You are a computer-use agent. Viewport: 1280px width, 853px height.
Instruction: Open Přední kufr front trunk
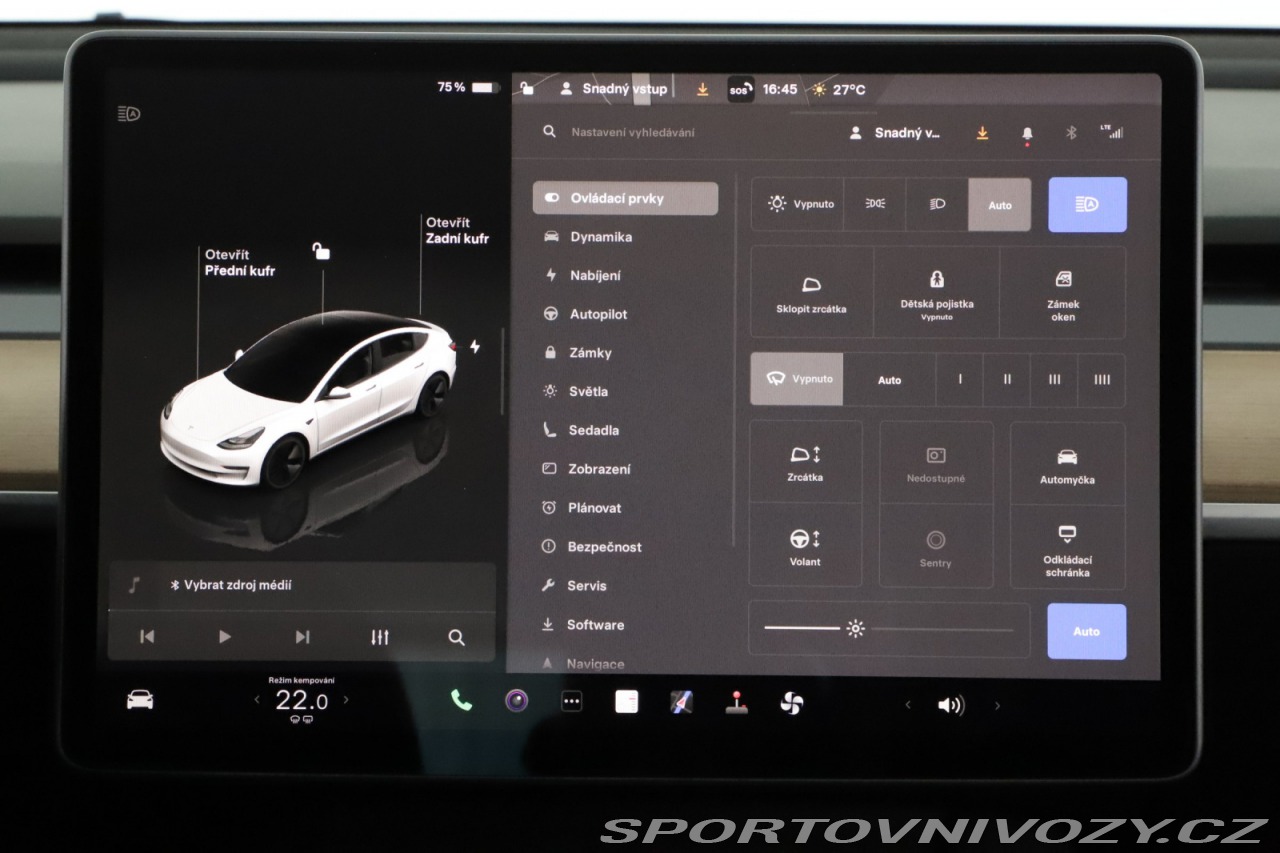(x=239, y=263)
